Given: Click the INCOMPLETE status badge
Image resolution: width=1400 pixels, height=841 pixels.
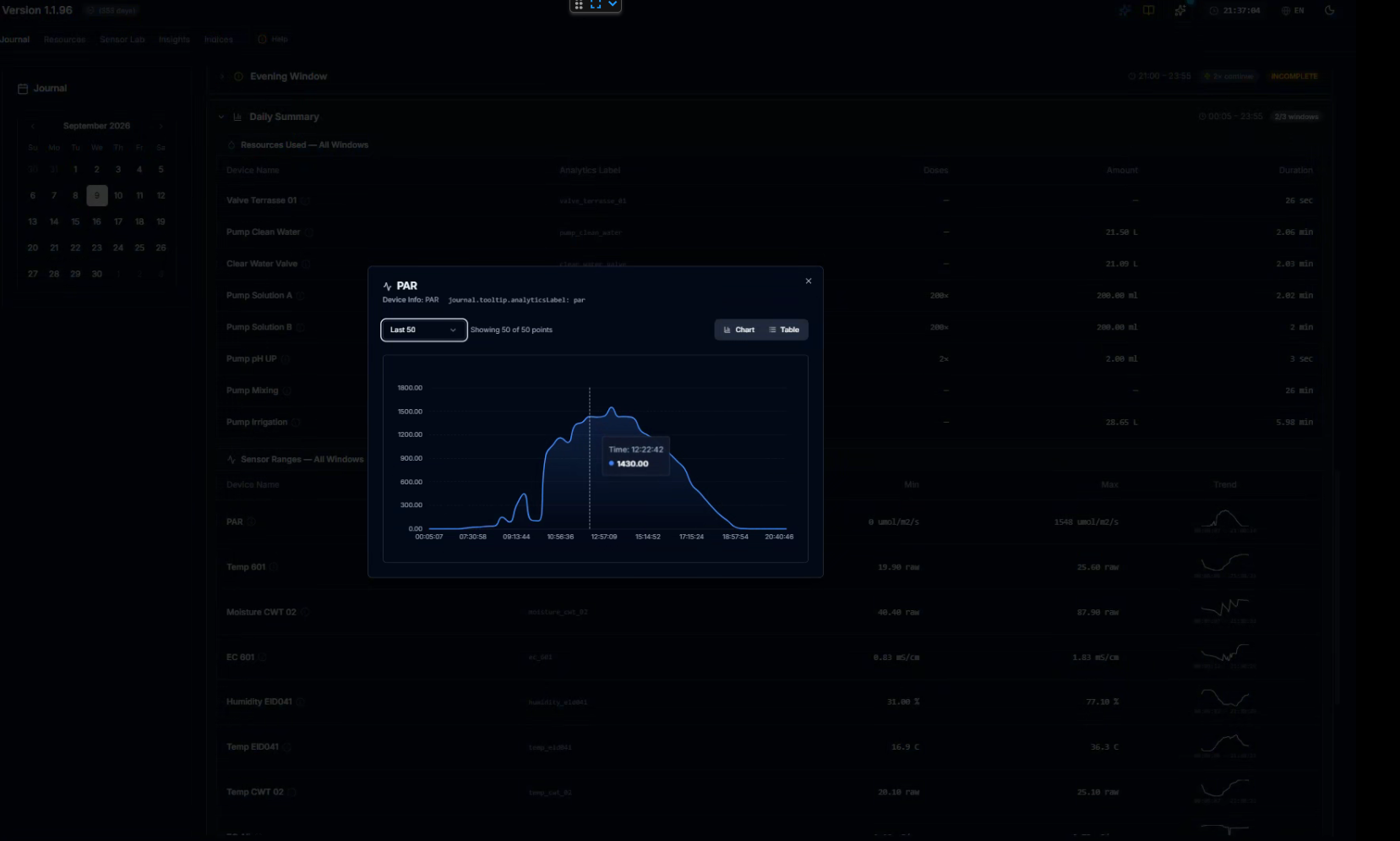Looking at the screenshot, I should click(x=1294, y=76).
